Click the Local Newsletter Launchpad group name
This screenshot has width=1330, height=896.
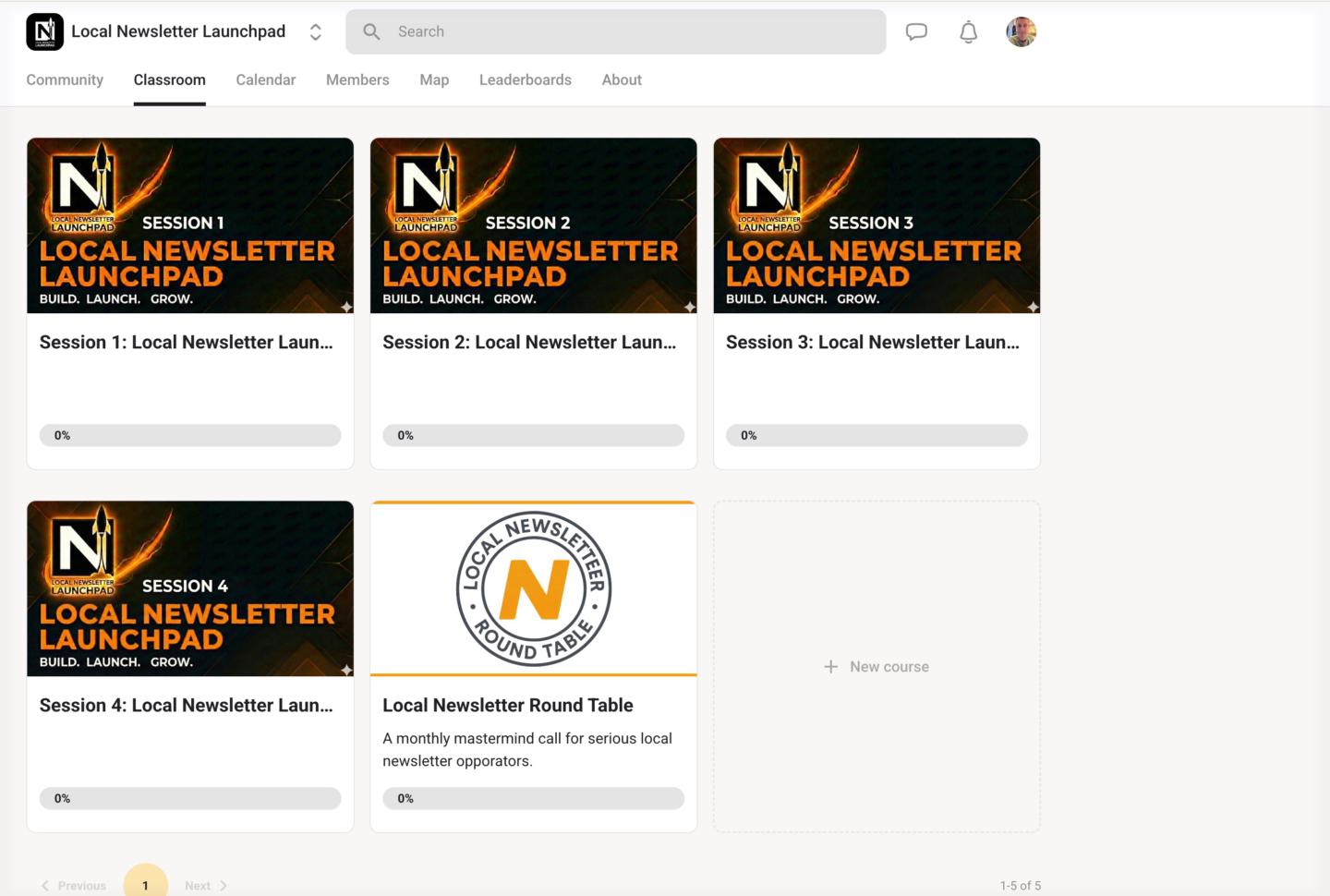coord(178,31)
